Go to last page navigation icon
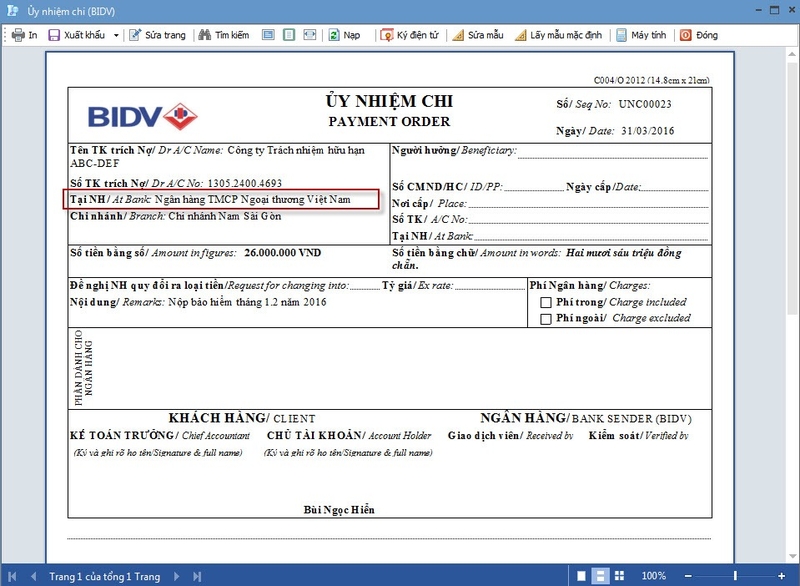 [197, 576]
